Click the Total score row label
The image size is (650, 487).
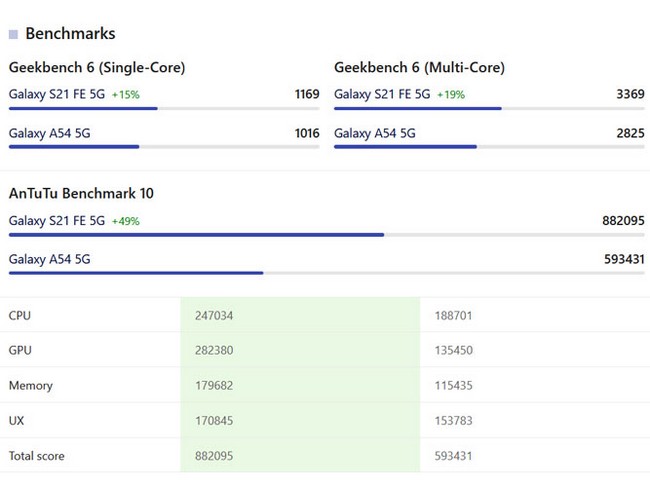(x=36, y=456)
